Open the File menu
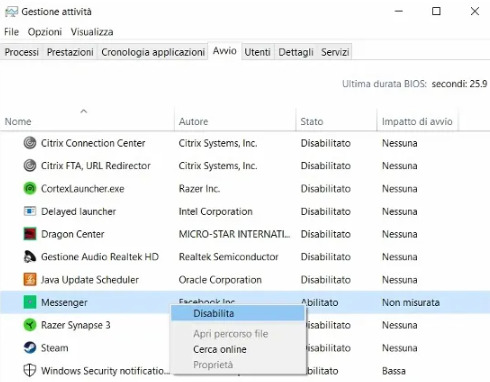The height and width of the screenshot is (382, 490). [11, 32]
